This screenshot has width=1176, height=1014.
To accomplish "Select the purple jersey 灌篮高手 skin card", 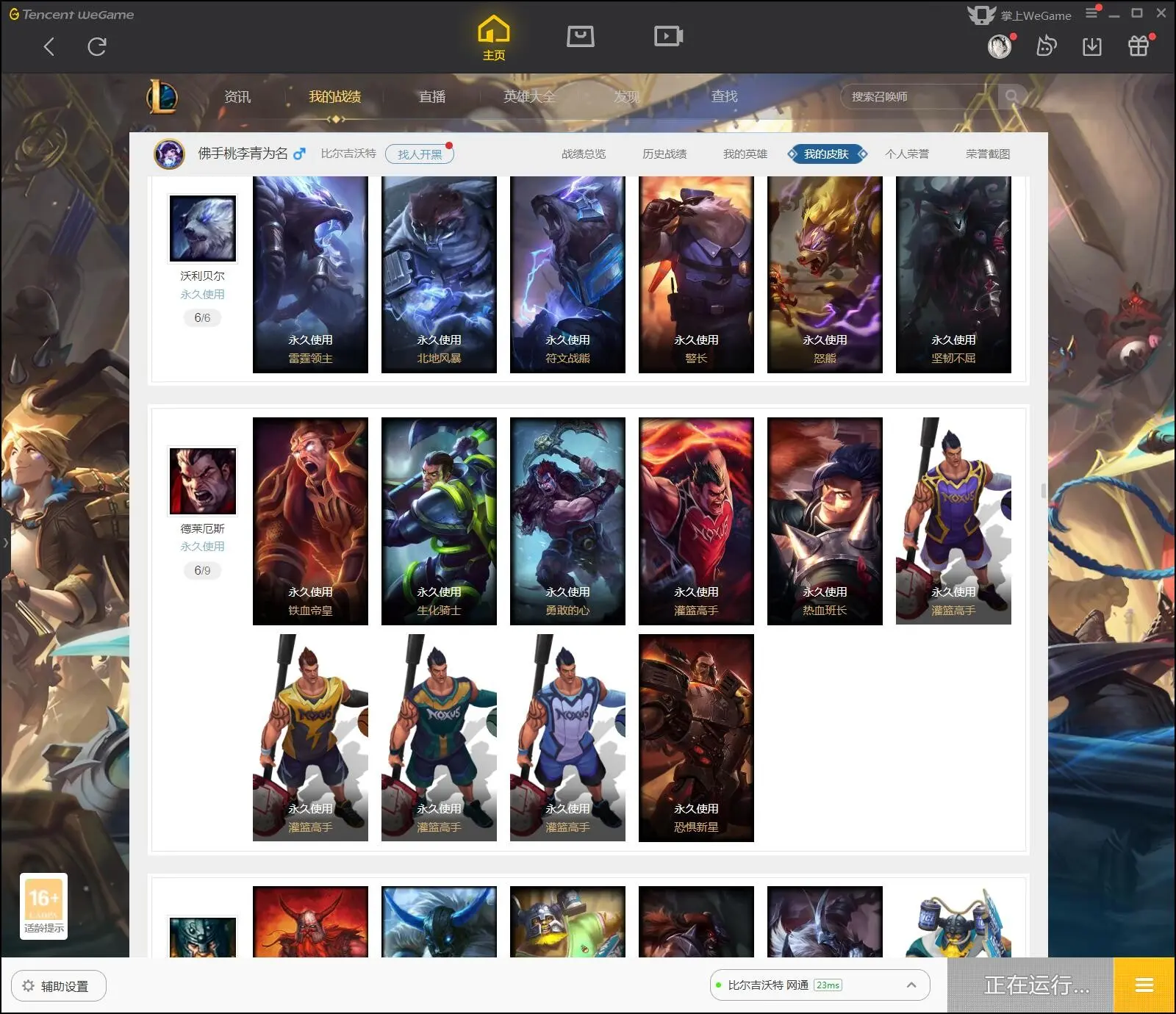I will [x=953, y=521].
